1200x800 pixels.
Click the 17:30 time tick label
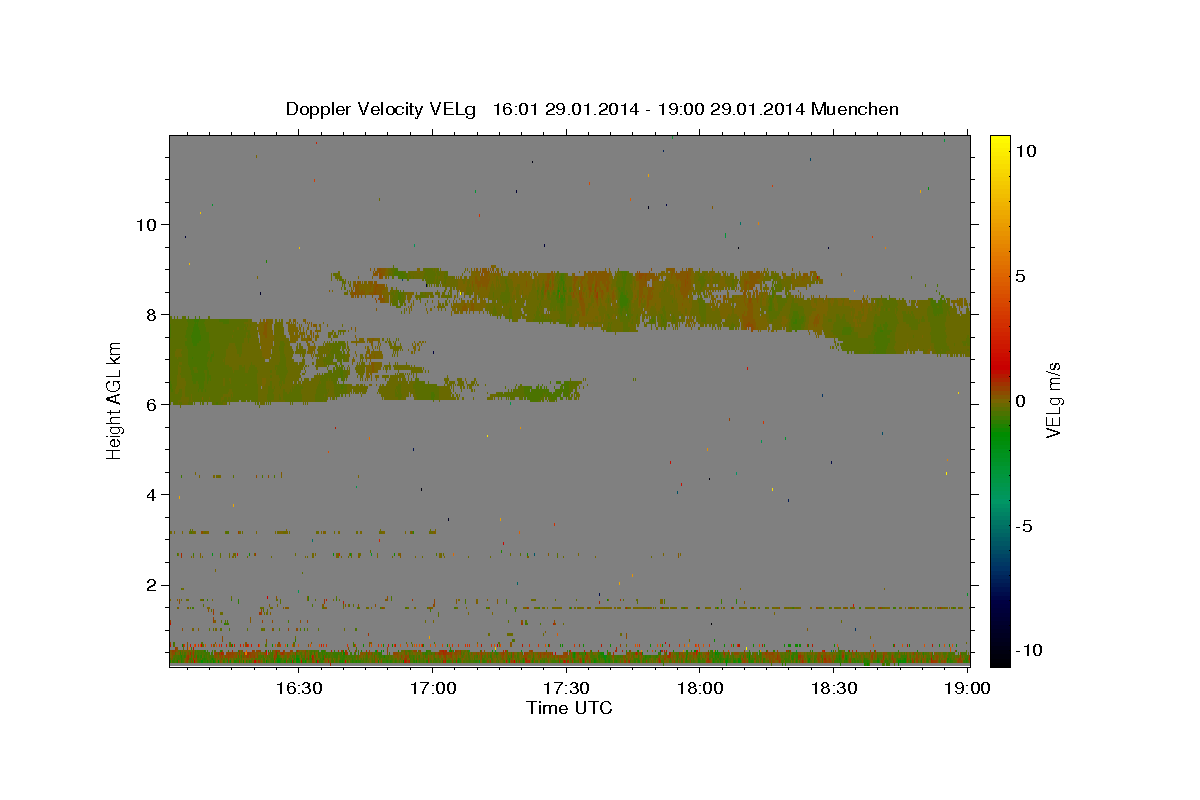(x=566, y=688)
